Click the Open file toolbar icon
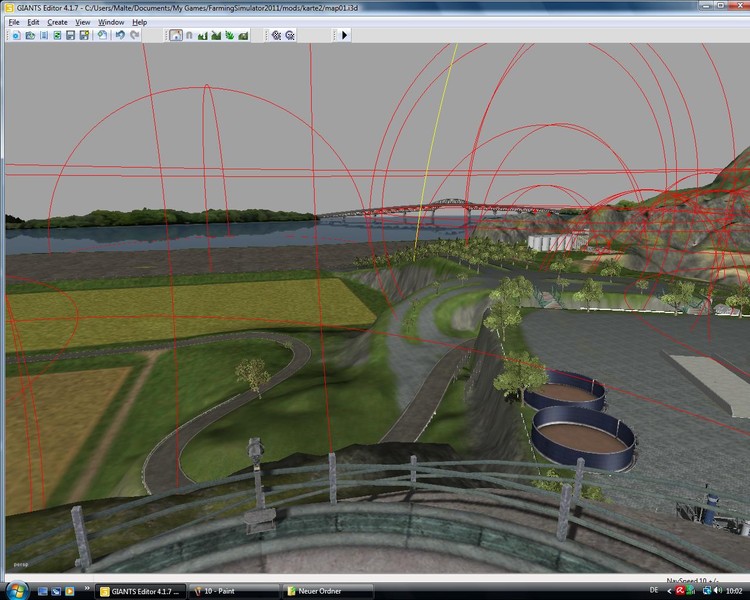 click(30, 35)
